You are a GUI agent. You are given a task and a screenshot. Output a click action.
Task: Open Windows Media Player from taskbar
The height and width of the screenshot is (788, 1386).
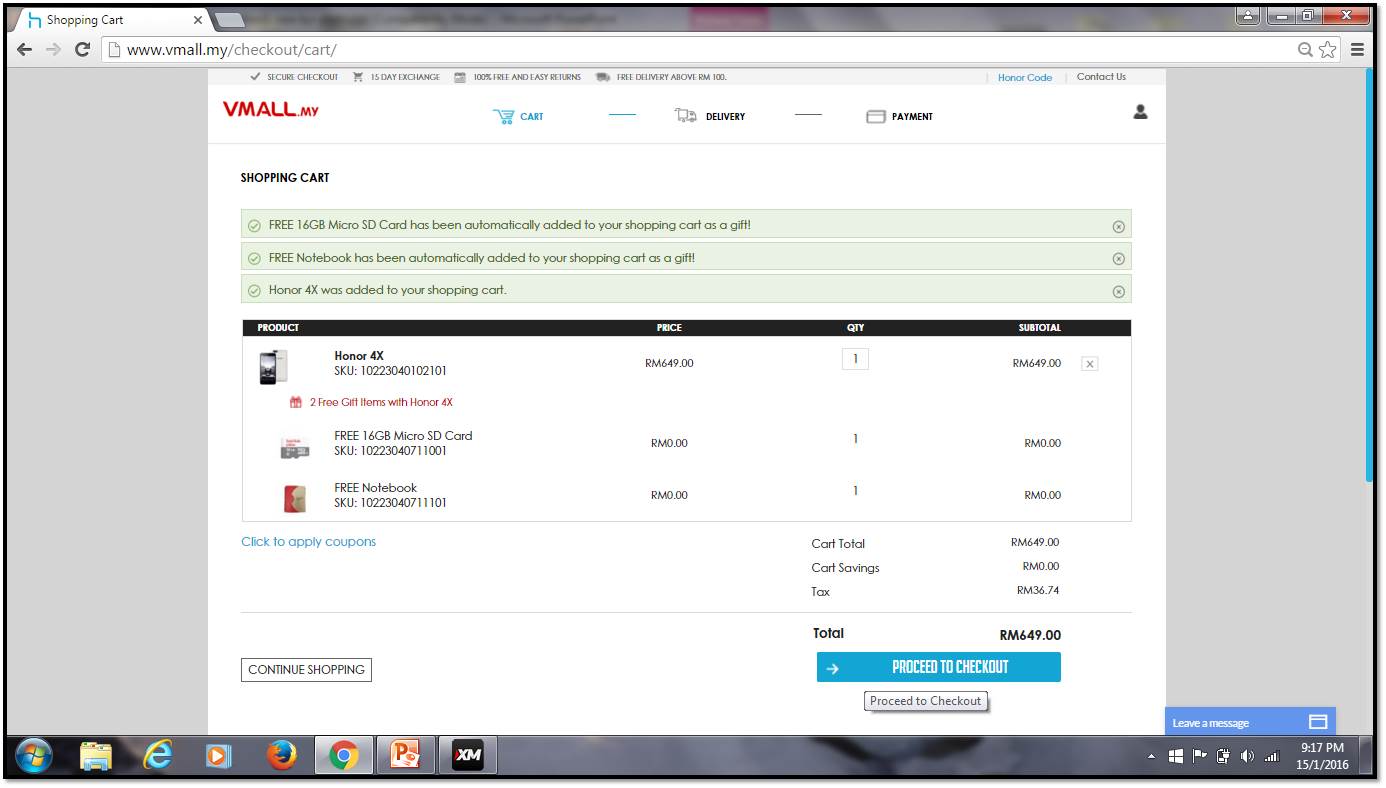(218, 757)
